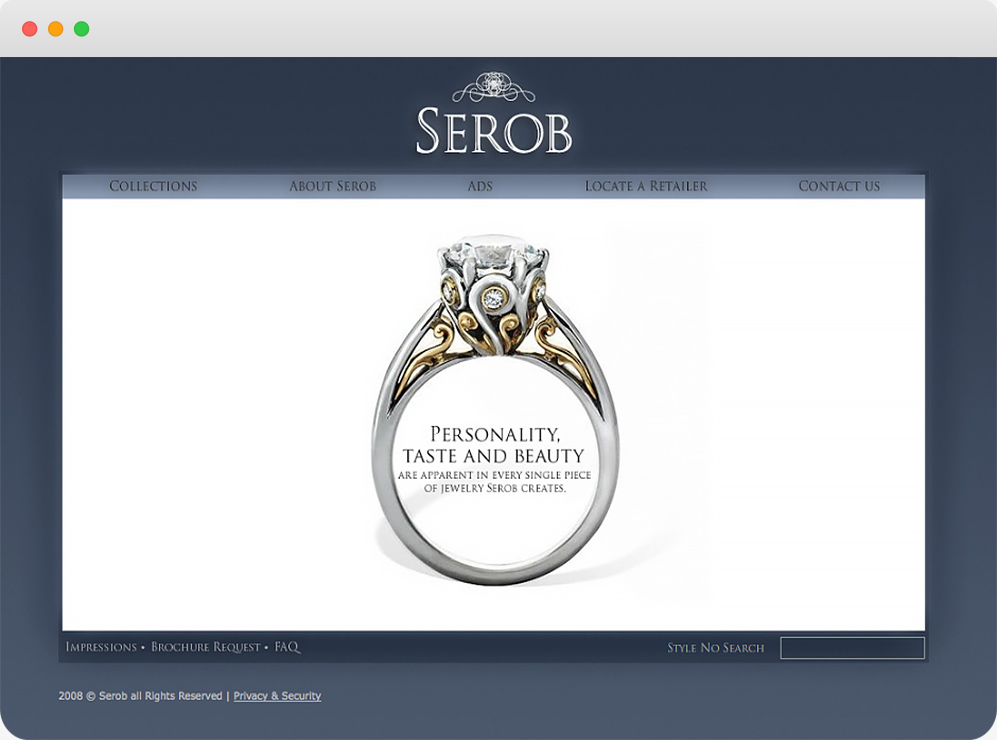997x740 pixels.
Task: Click the red close window button
Action: coord(29,29)
